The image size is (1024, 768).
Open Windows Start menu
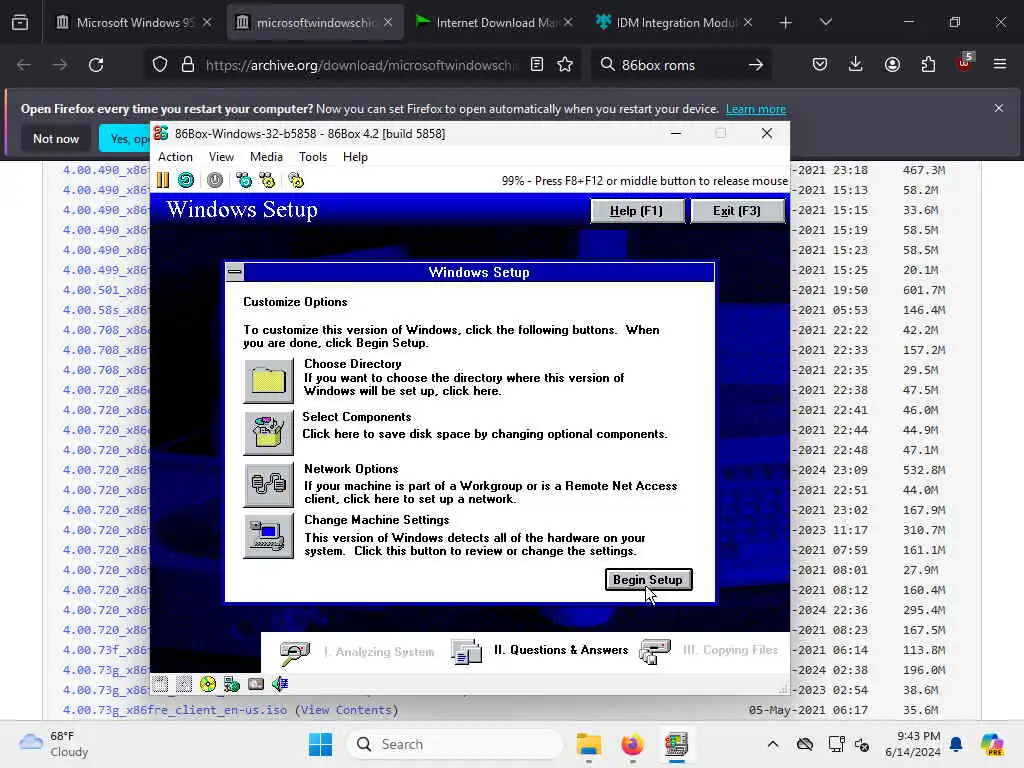pos(320,744)
